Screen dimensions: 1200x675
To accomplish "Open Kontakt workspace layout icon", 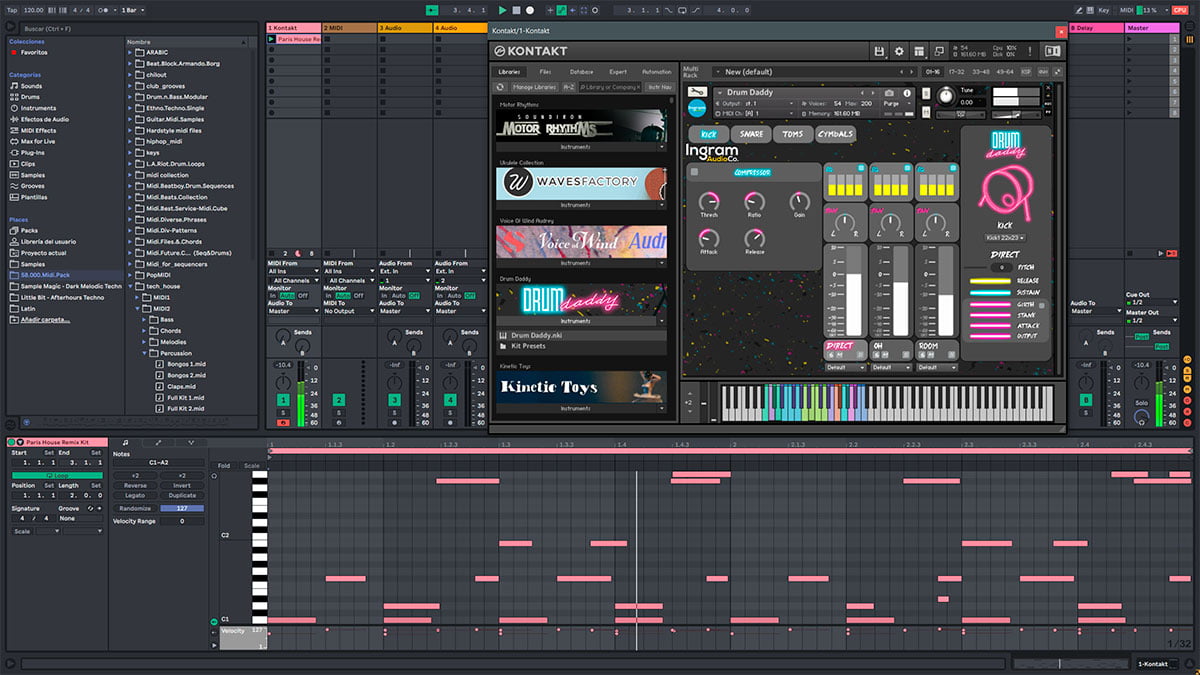I will pos(919,51).
